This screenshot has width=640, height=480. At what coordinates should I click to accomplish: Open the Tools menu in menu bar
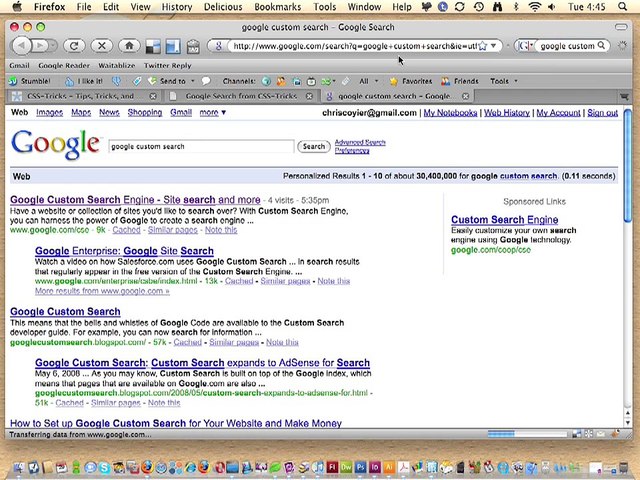pos(324,7)
